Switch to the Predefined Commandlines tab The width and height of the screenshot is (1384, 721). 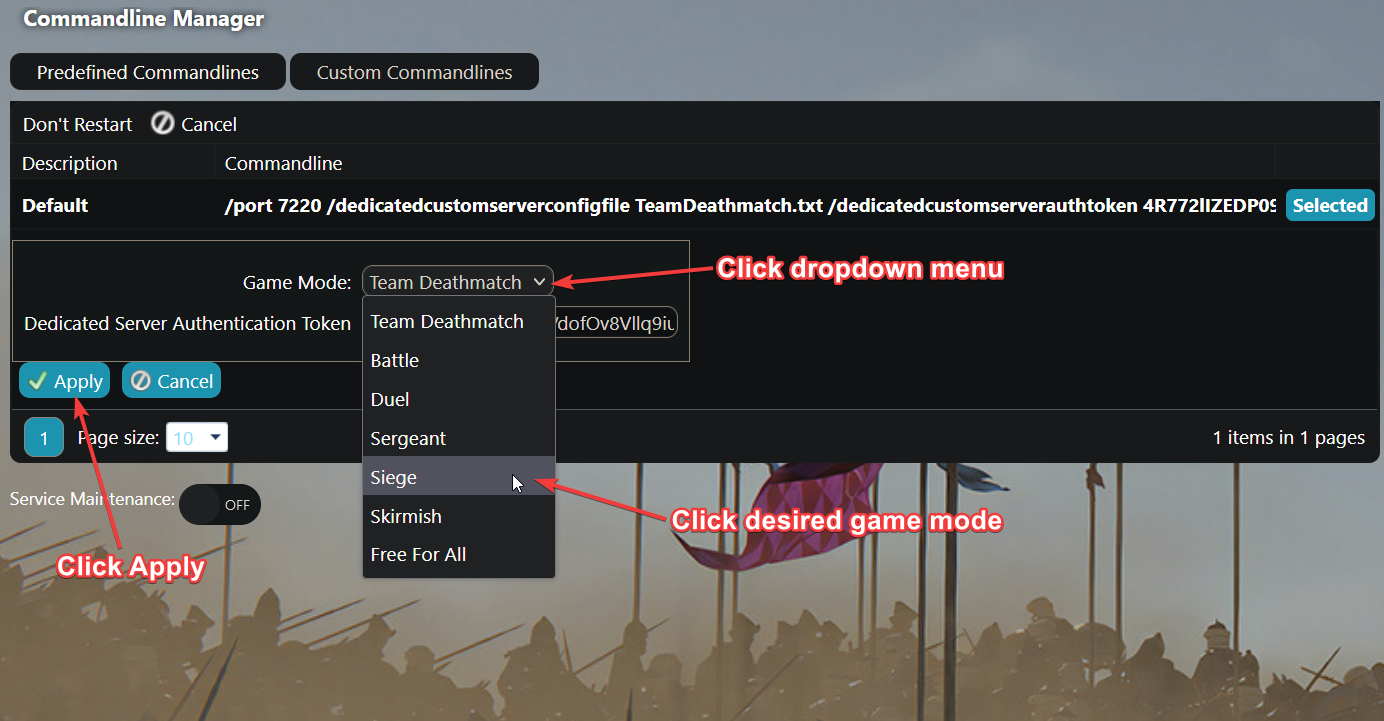[x=148, y=72]
